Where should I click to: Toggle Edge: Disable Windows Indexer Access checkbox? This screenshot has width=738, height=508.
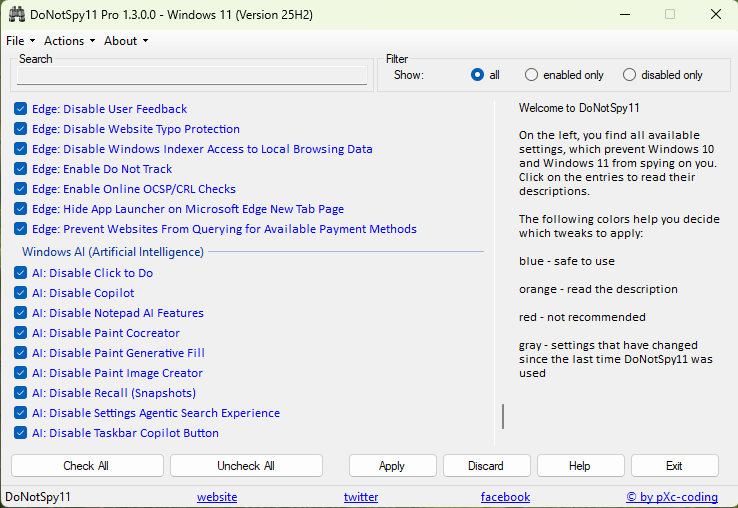[x=20, y=149]
